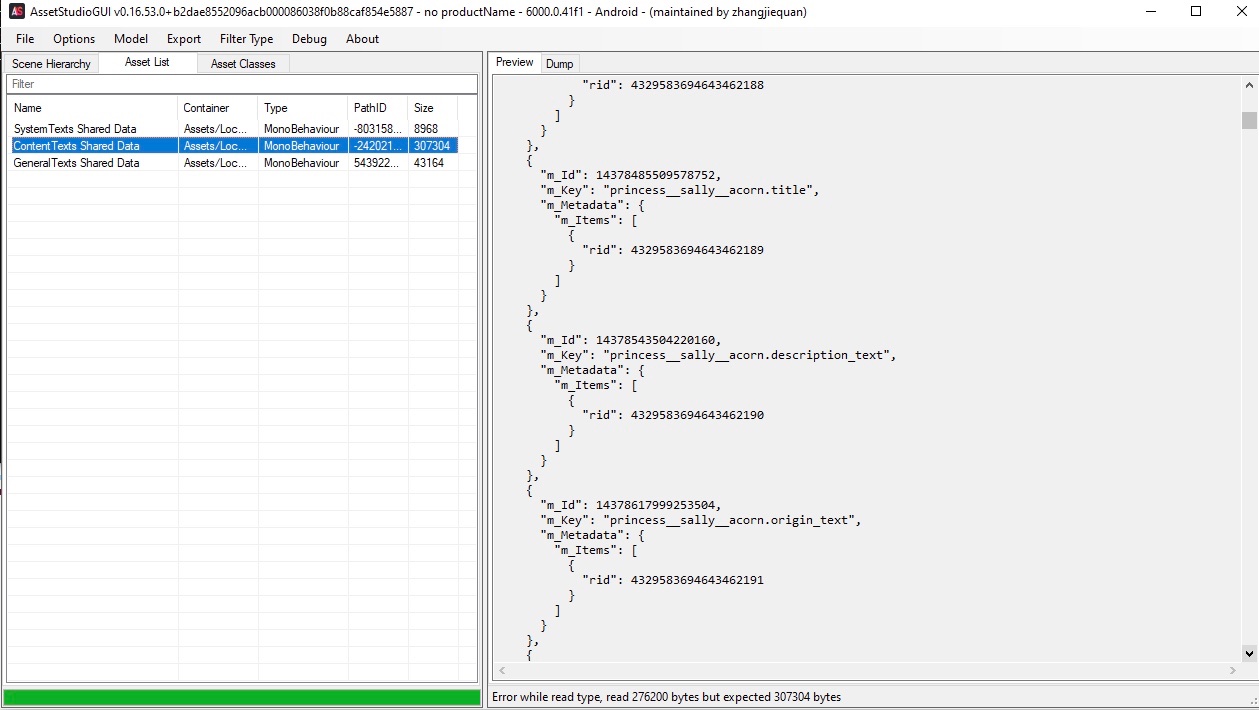This screenshot has height=710, width=1259.
Task: Sort assets by the Container column header
Action: [218, 108]
